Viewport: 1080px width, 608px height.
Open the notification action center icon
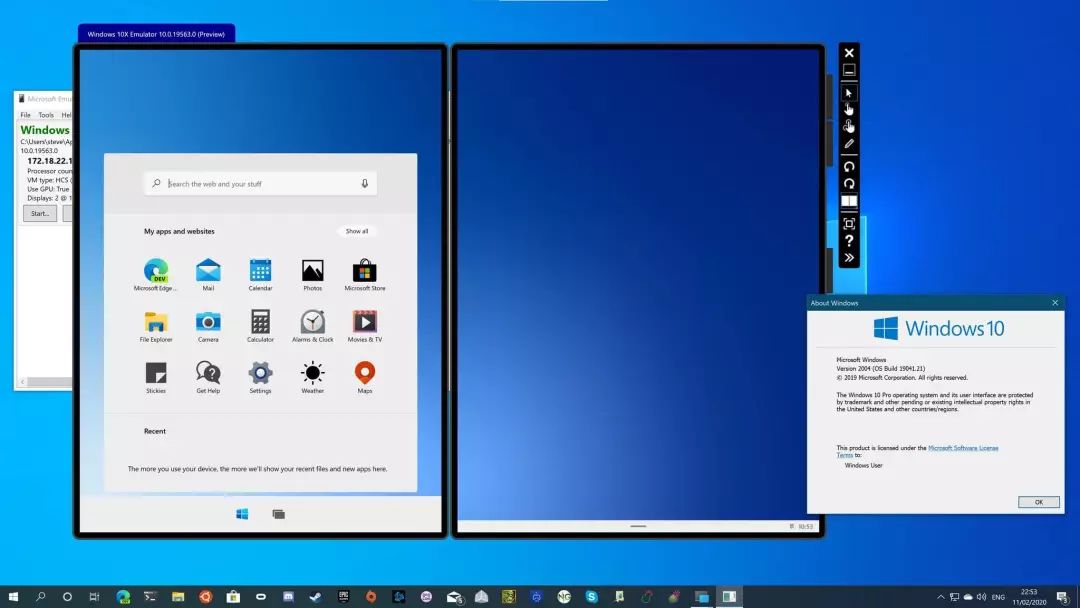pyautogui.click(x=1063, y=597)
